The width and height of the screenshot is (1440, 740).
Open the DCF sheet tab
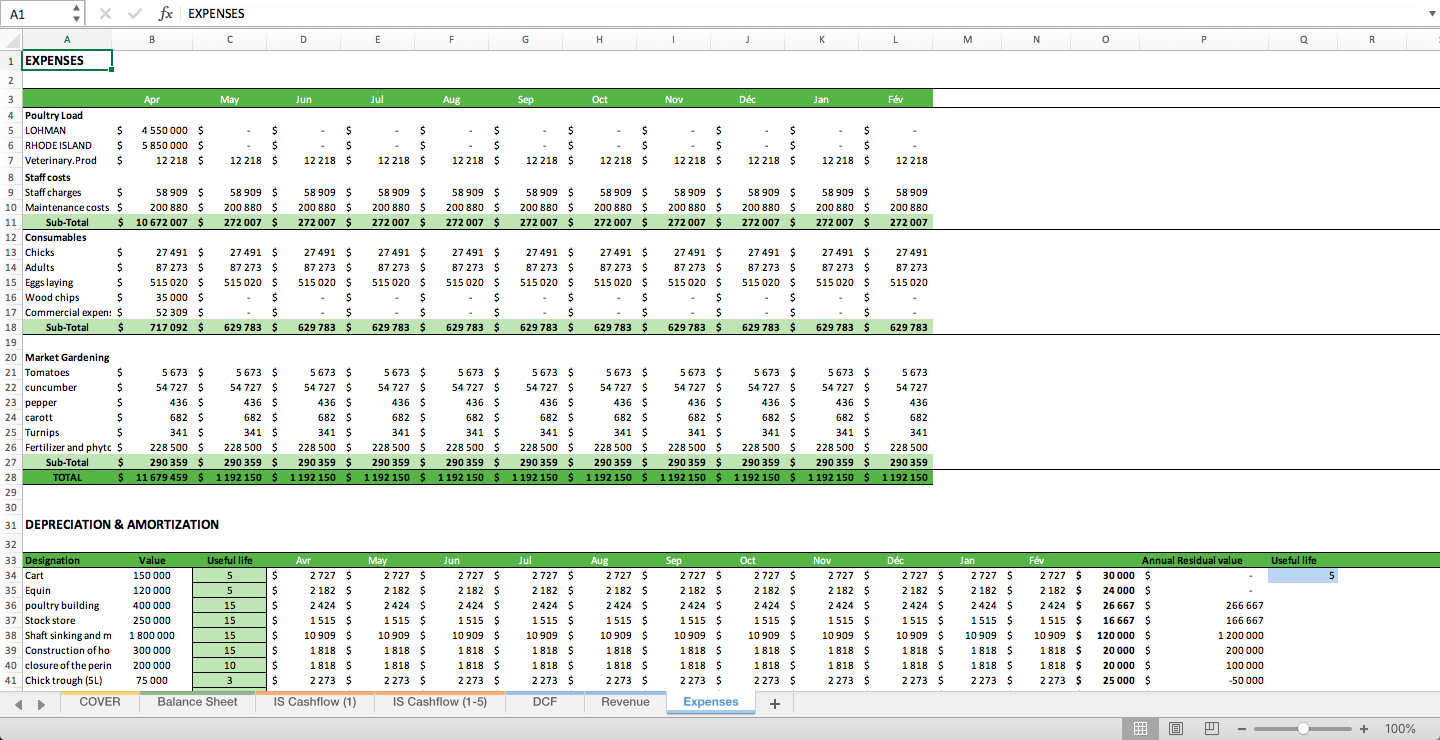coord(544,702)
